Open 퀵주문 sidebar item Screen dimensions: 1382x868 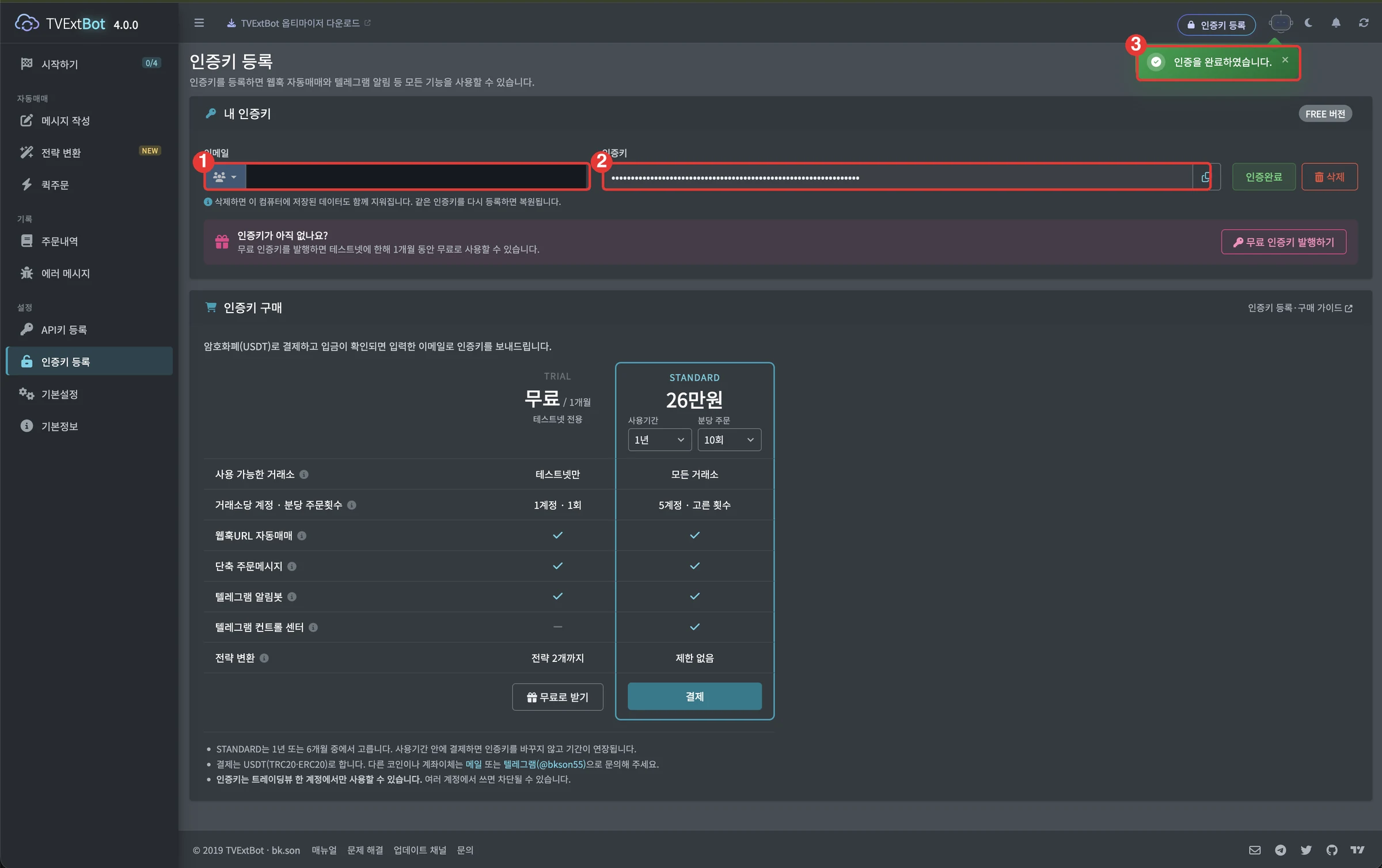(89, 185)
